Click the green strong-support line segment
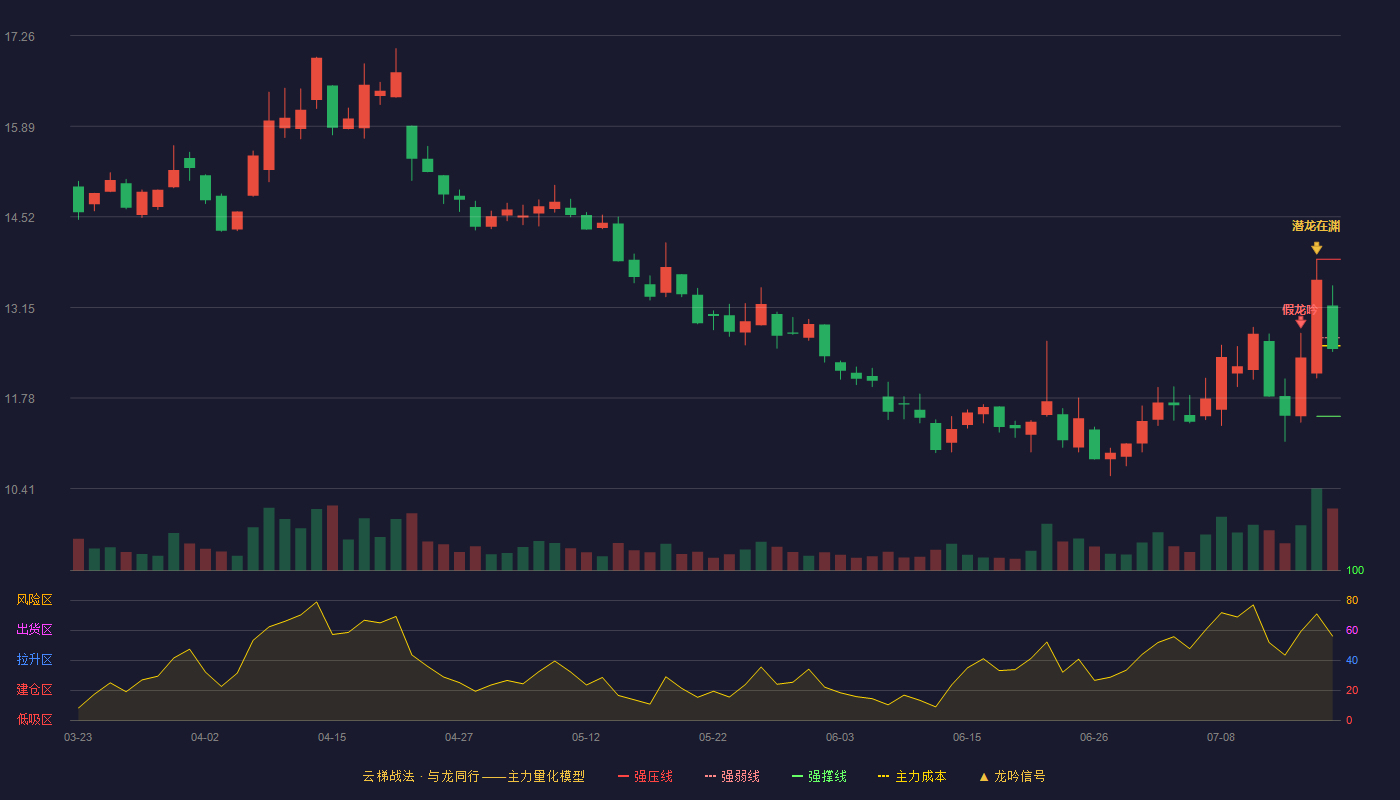This screenshot has height=800, width=1400. point(1329,416)
